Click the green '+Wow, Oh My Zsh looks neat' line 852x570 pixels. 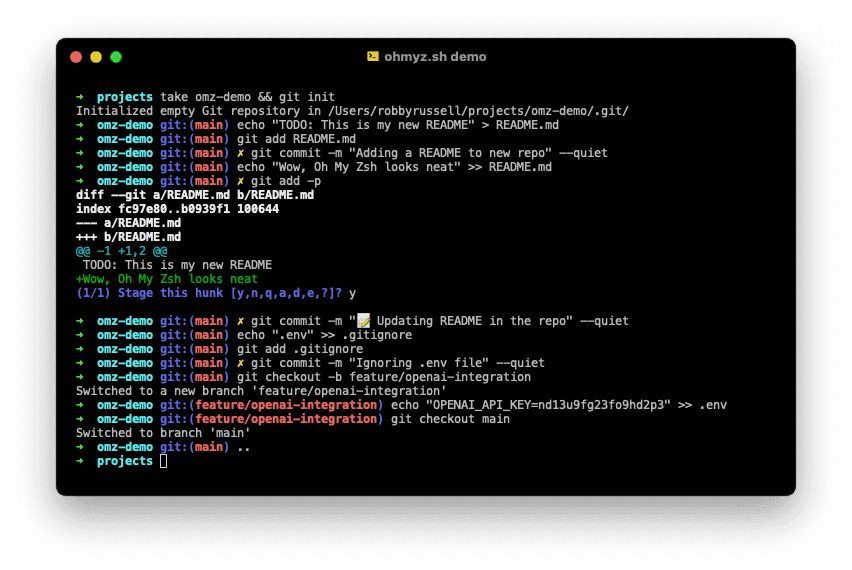[x=167, y=279]
